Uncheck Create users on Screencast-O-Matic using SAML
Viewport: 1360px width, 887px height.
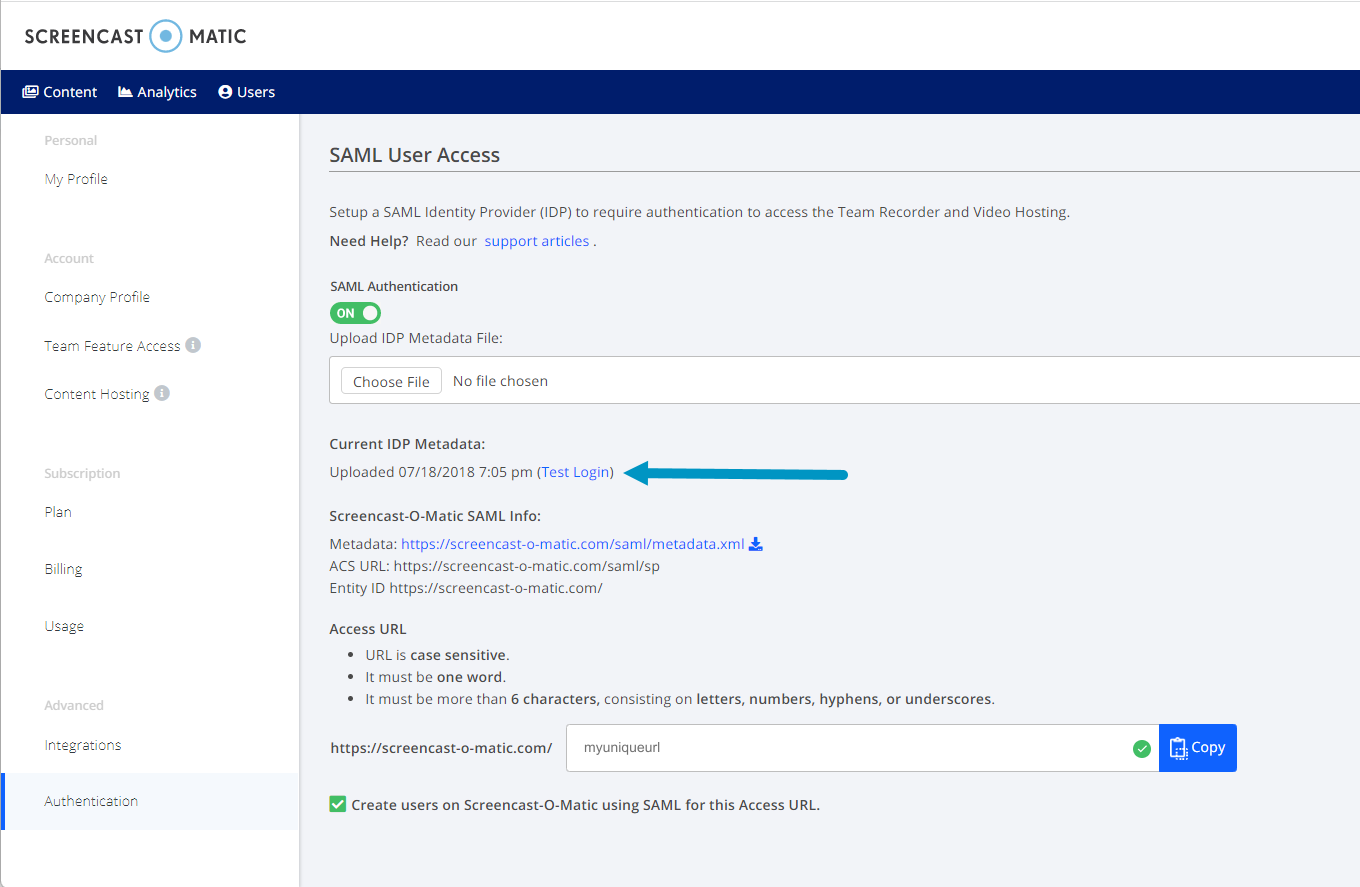pyautogui.click(x=338, y=804)
